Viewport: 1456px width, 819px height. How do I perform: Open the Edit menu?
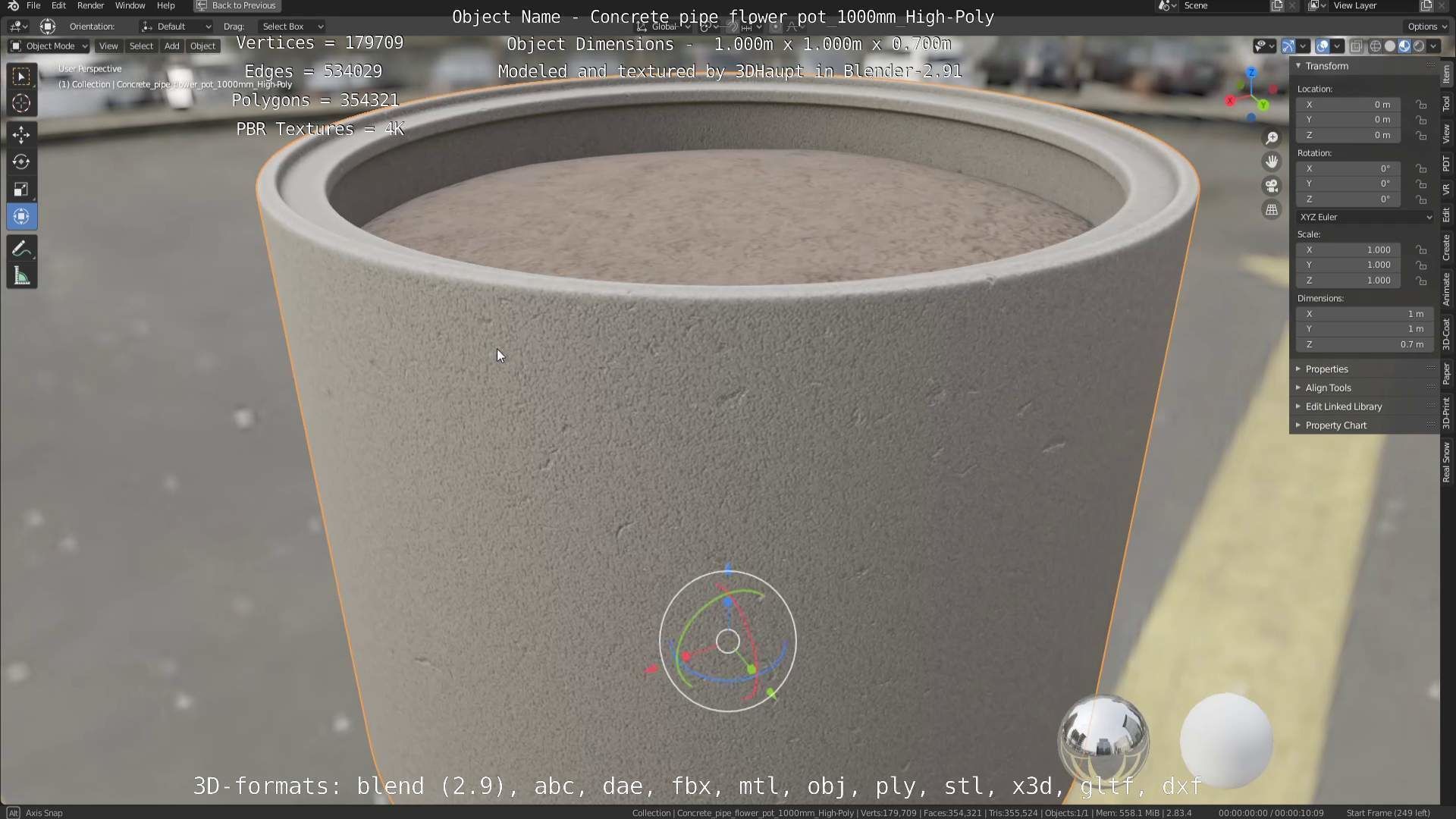[58, 5]
